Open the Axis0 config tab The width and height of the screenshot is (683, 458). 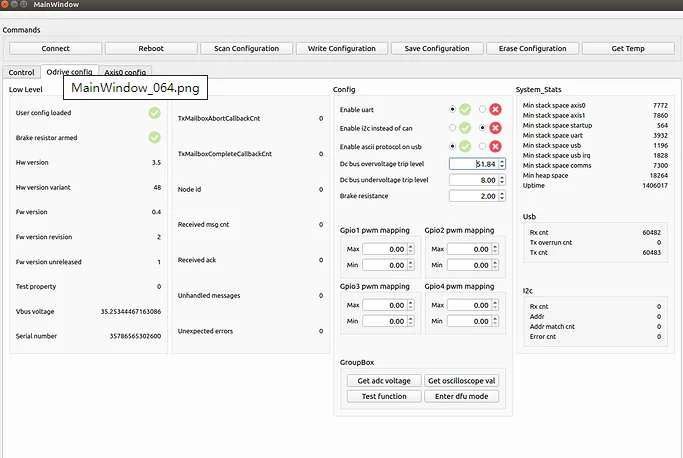click(125, 72)
